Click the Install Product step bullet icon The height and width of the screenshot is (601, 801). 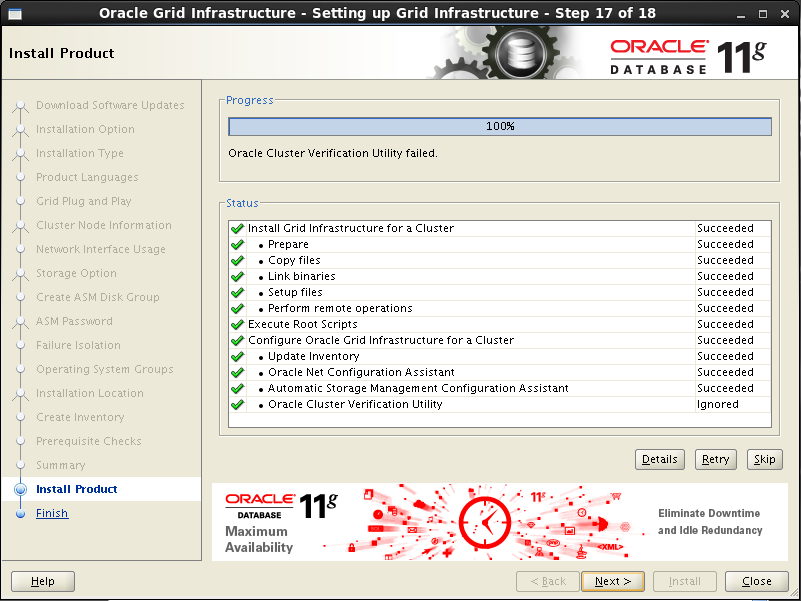(x=20, y=489)
